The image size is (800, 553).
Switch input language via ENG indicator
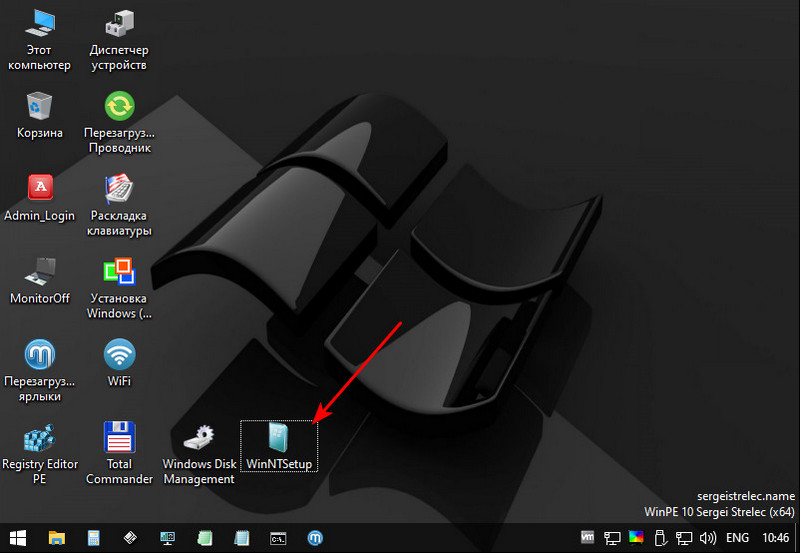pyautogui.click(x=738, y=538)
